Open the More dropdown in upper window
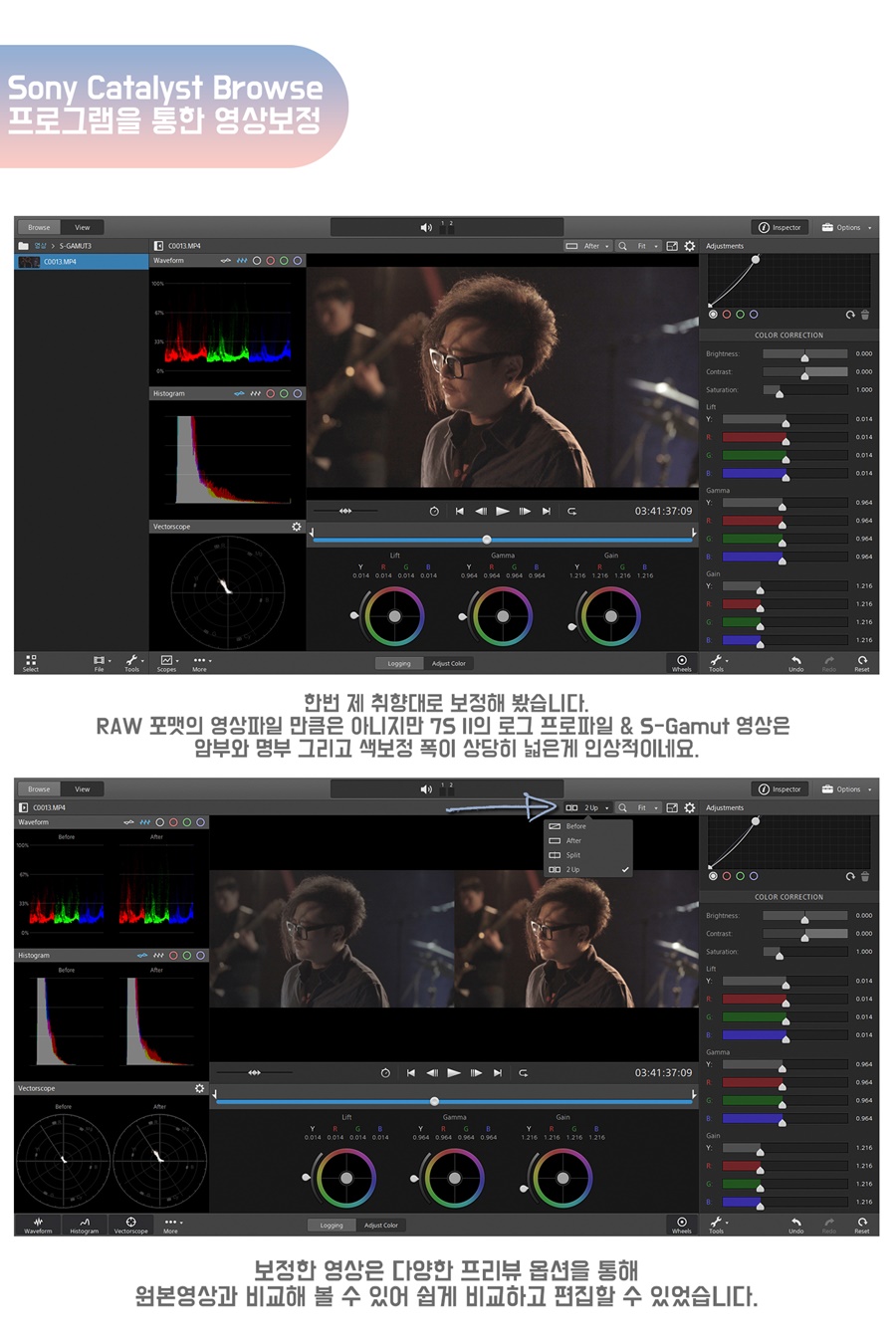896x1344 pixels. point(201,663)
